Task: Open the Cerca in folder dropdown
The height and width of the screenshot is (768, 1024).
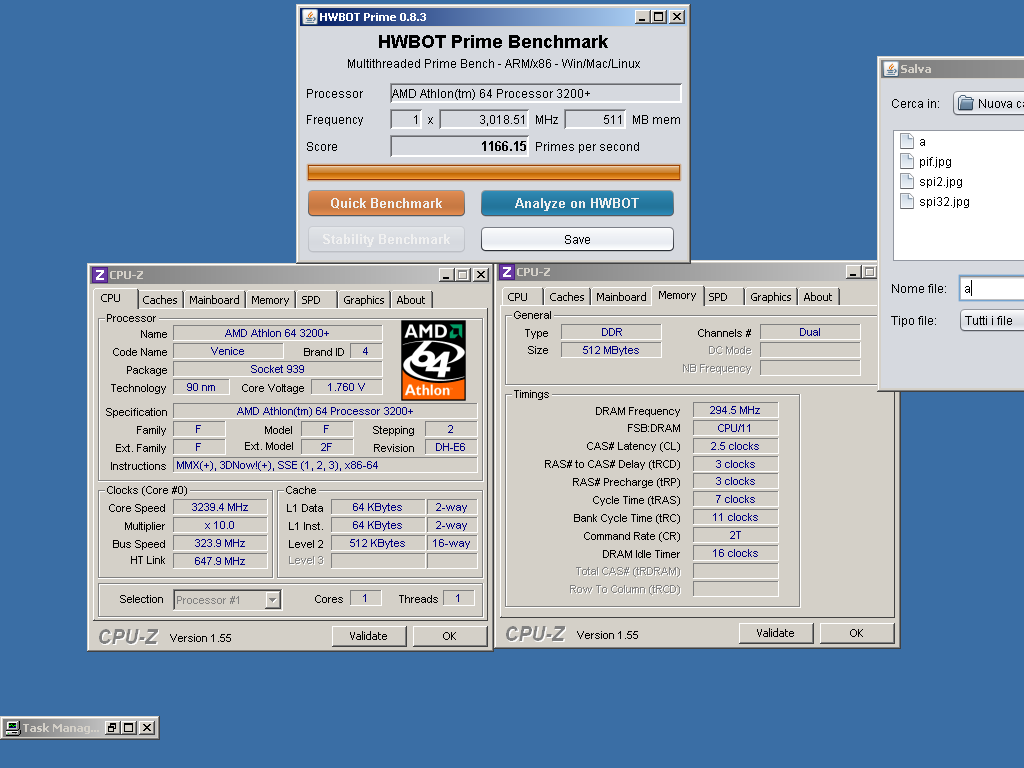Action: tap(987, 103)
